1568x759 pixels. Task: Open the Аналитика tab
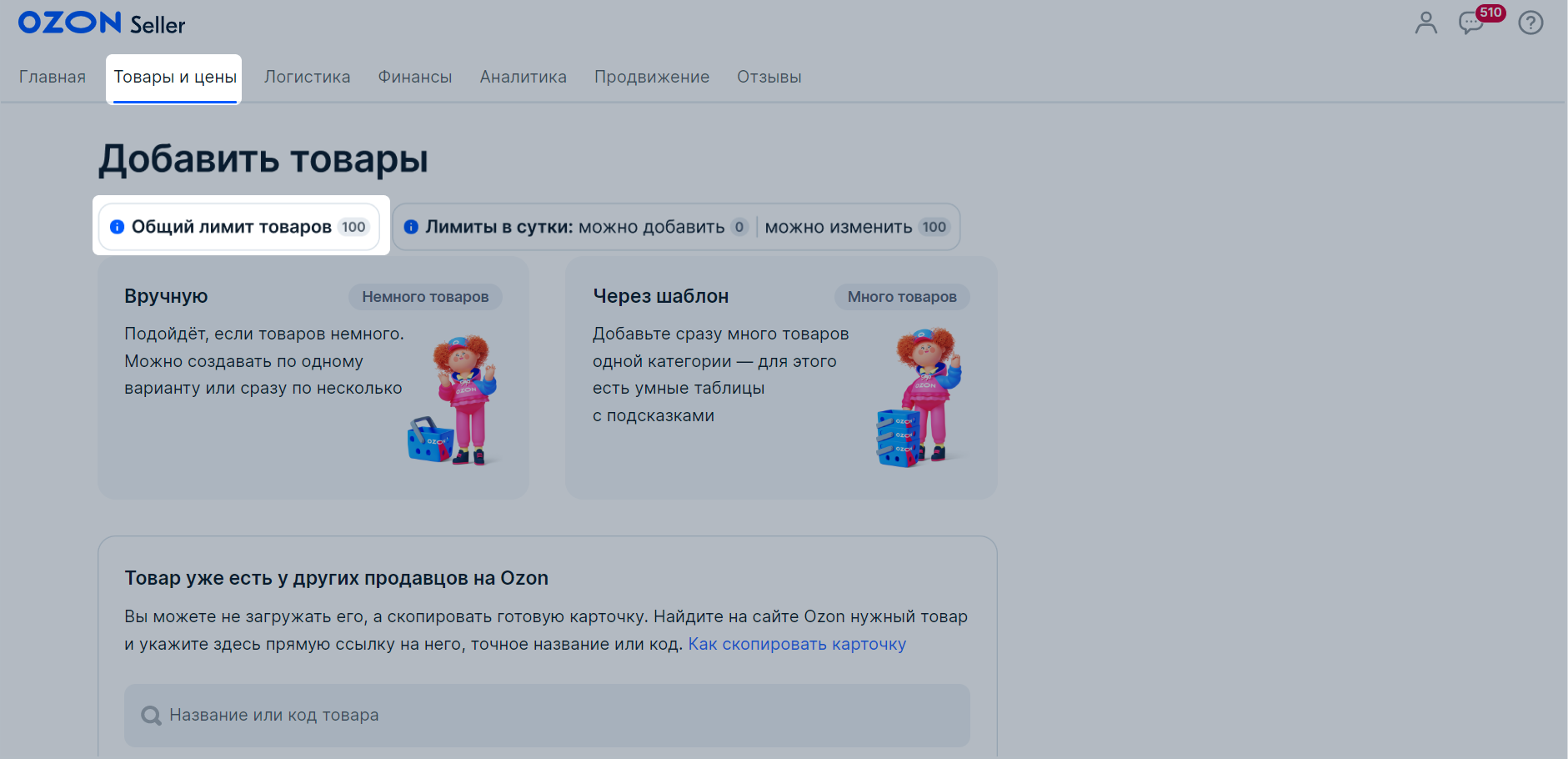pyautogui.click(x=524, y=77)
